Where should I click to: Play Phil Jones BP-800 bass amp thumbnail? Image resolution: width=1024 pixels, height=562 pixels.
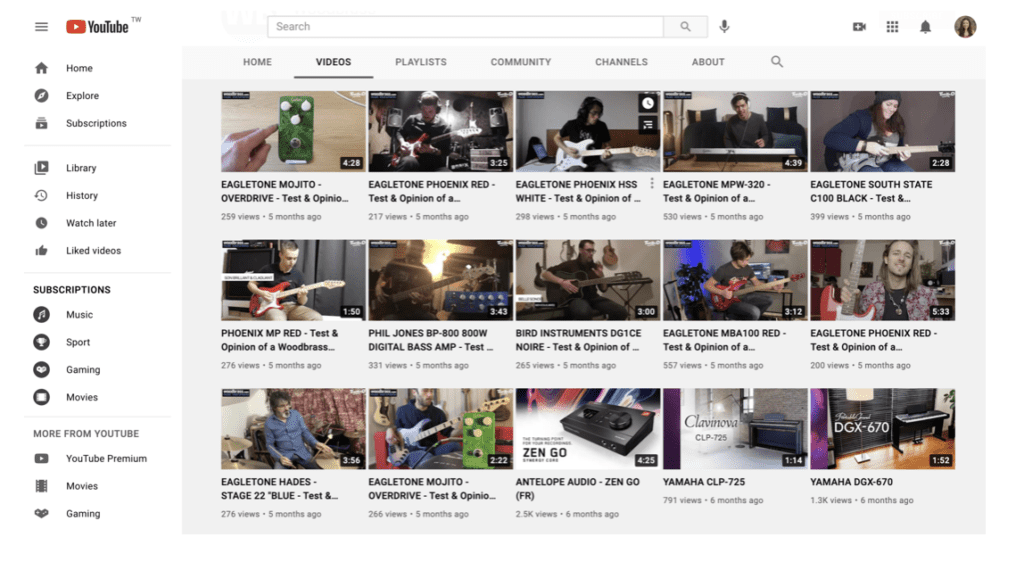[440, 280]
